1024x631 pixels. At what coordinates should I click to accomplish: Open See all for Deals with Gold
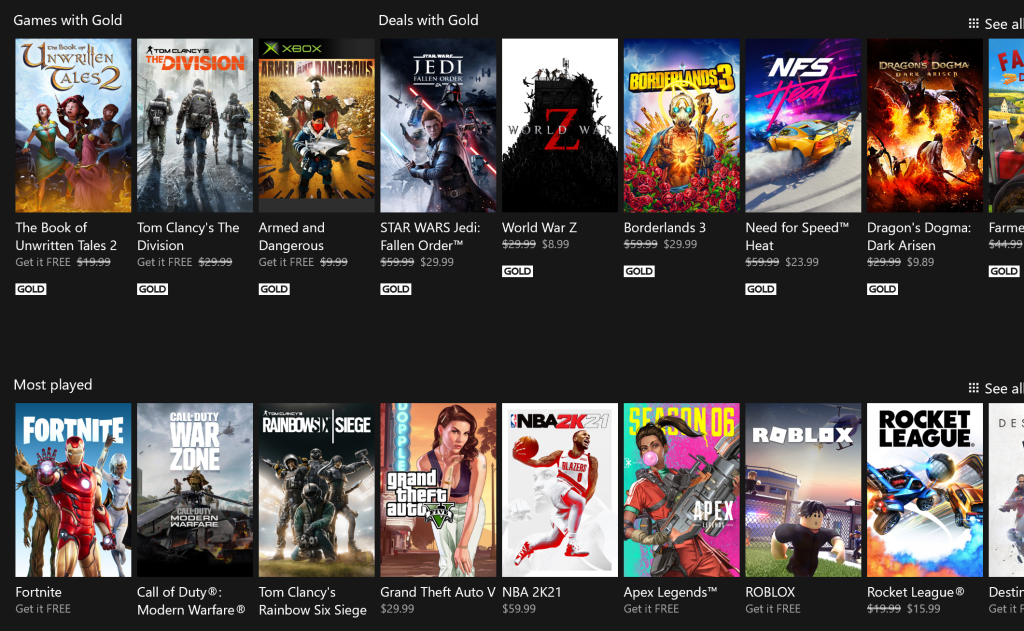(x=1003, y=23)
